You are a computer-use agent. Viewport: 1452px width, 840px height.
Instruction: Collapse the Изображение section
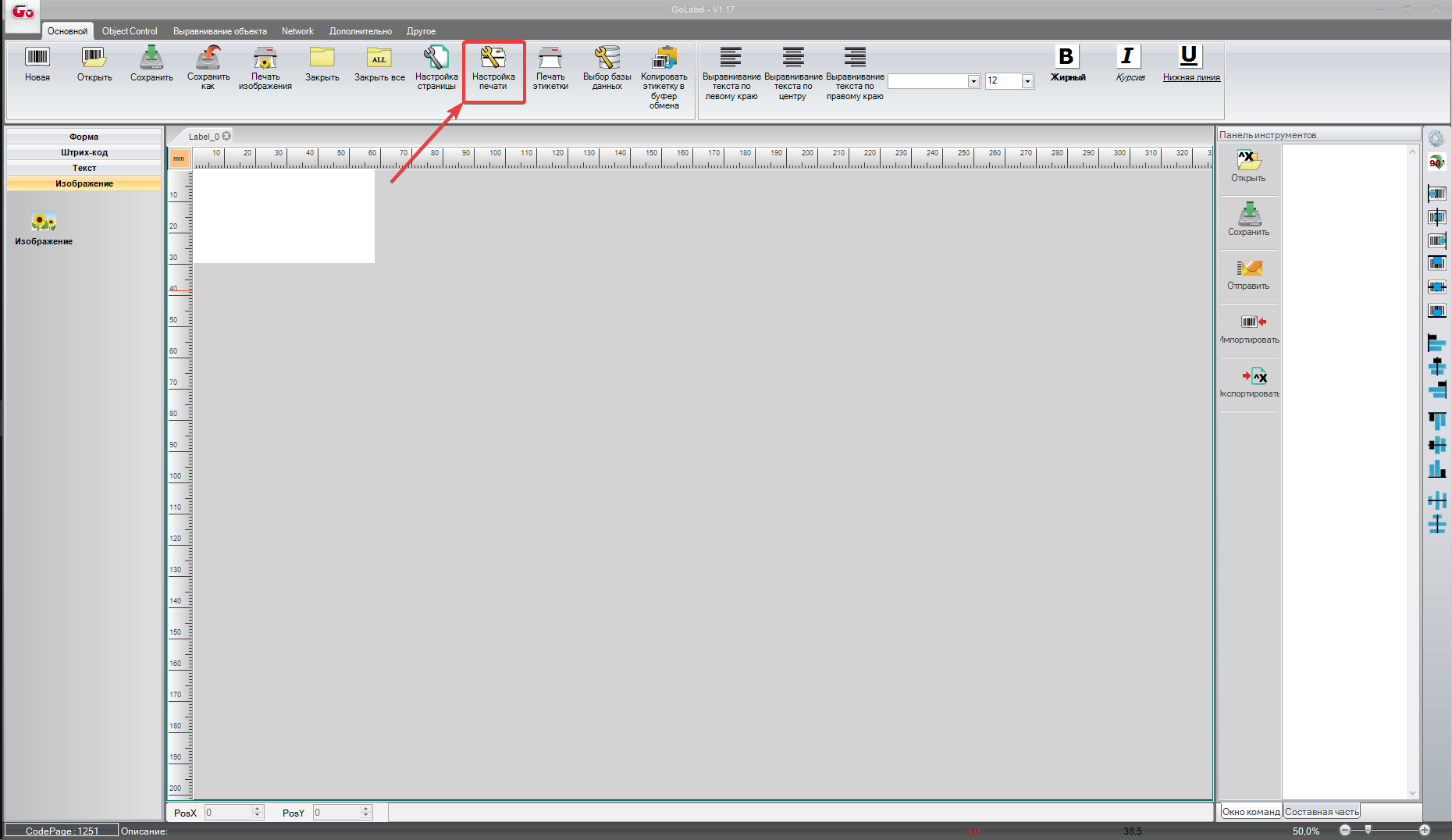(x=84, y=183)
